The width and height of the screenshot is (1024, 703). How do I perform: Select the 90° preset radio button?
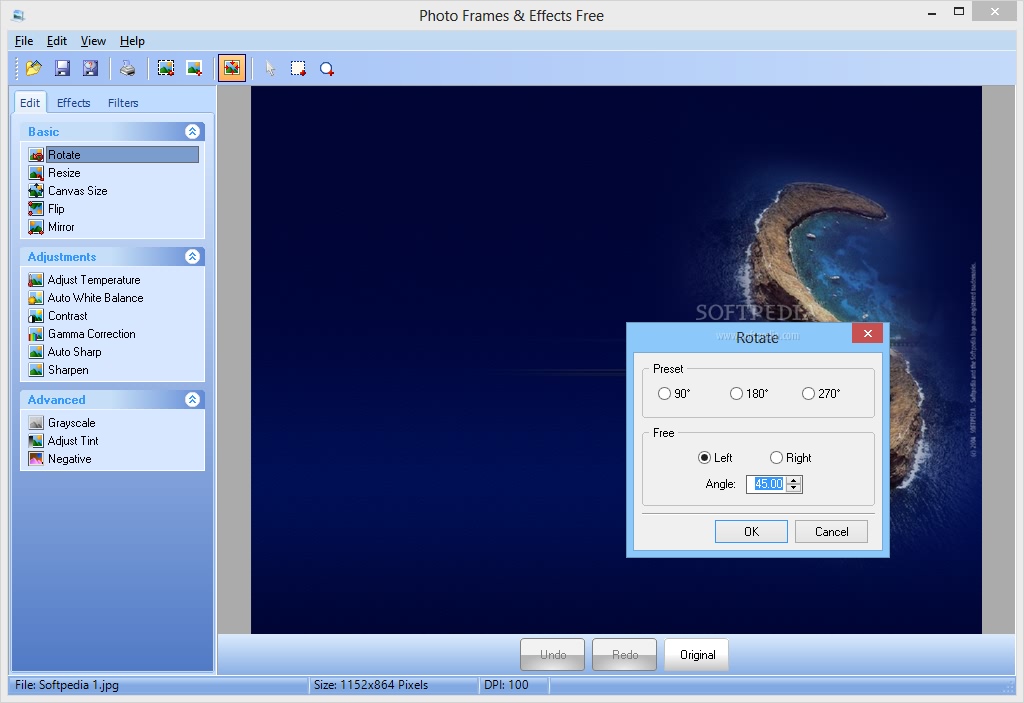(x=664, y=393)
